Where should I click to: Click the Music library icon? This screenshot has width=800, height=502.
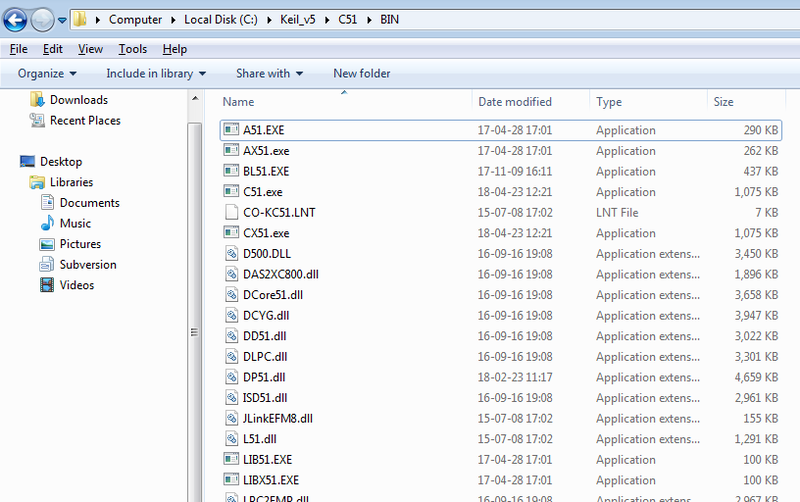coord(47,223)
